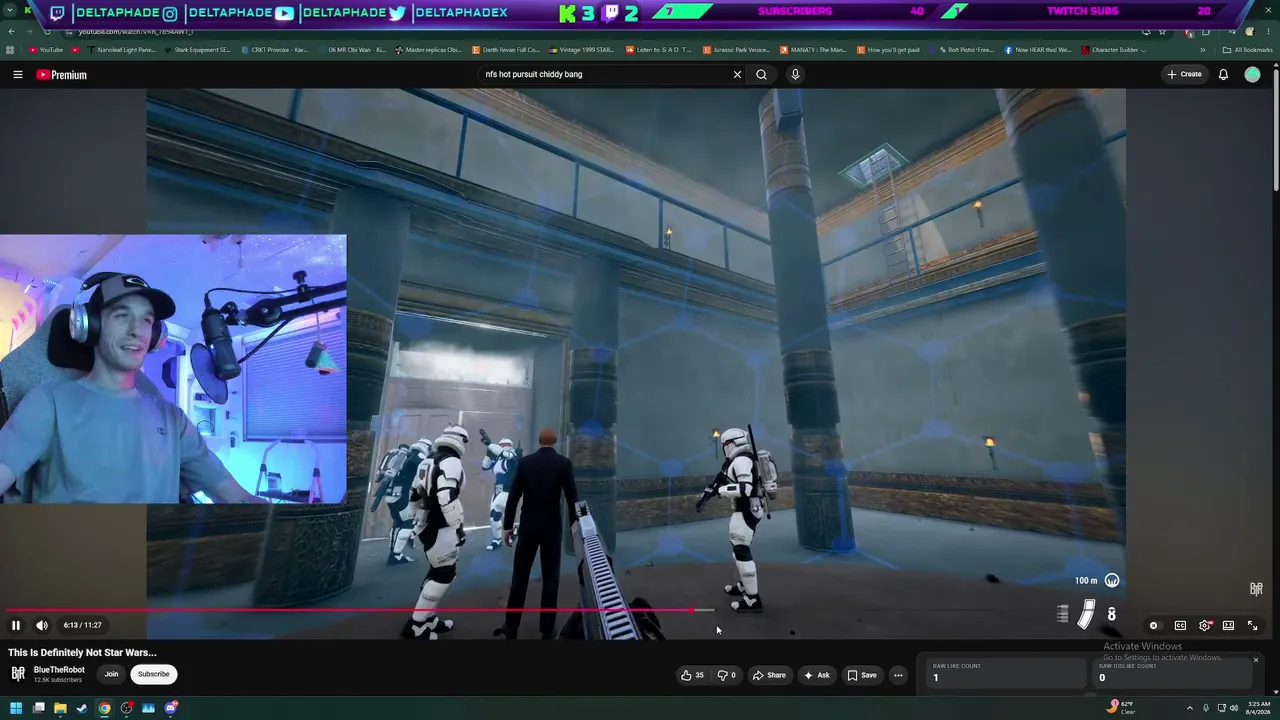
Task: Open Steam from the taskbar
Action: tap(82, 708)
